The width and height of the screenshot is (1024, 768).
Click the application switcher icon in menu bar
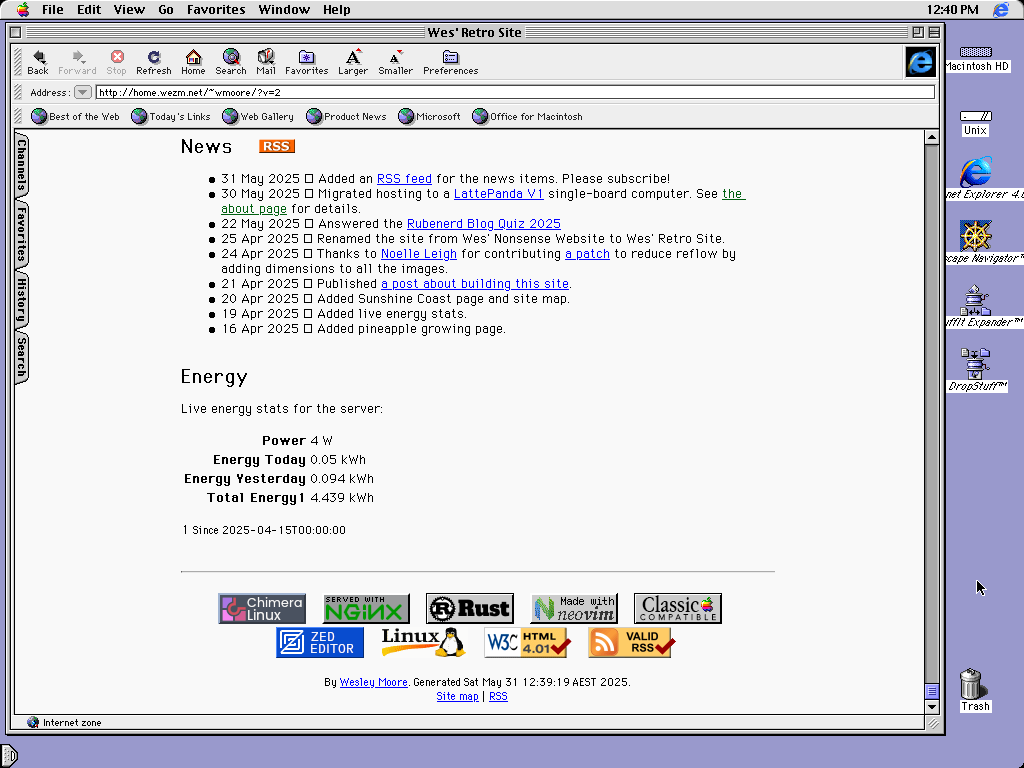[x=1000, y=9]
